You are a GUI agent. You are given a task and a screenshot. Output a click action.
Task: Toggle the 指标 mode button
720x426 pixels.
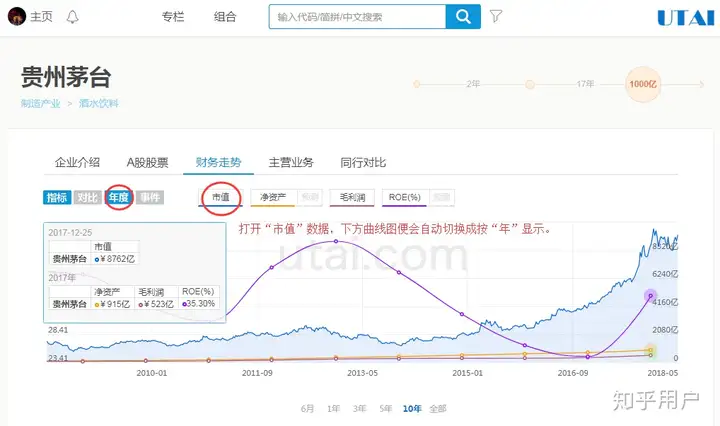coord(57,197)
